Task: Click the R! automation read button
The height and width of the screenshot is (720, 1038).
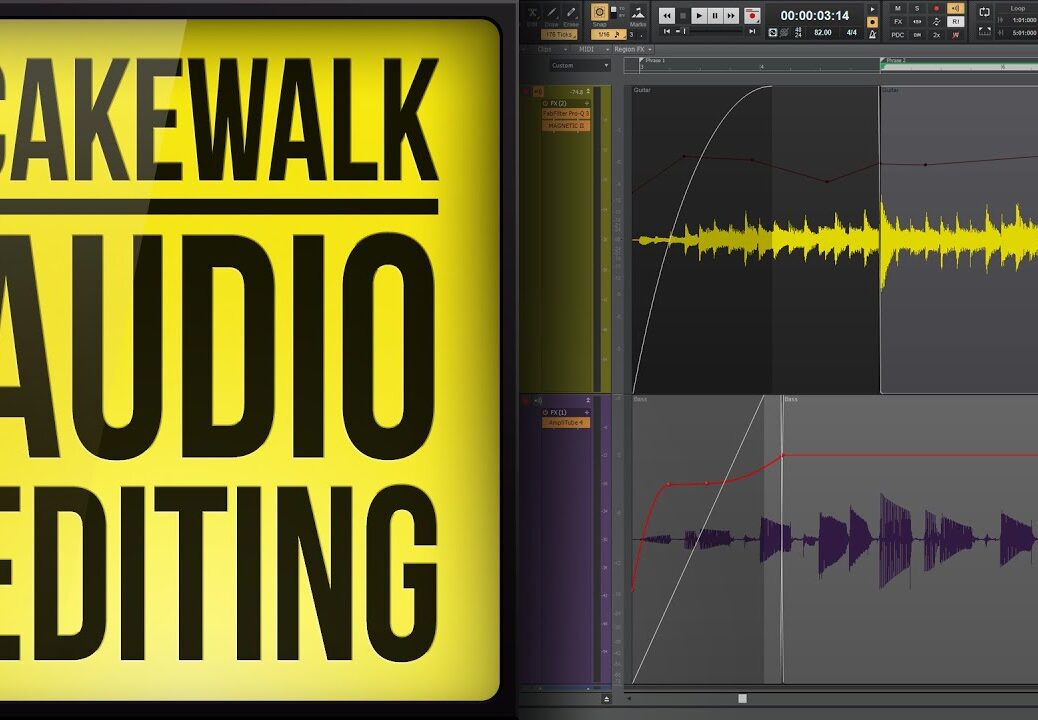Action: click(x=955, y=21)
